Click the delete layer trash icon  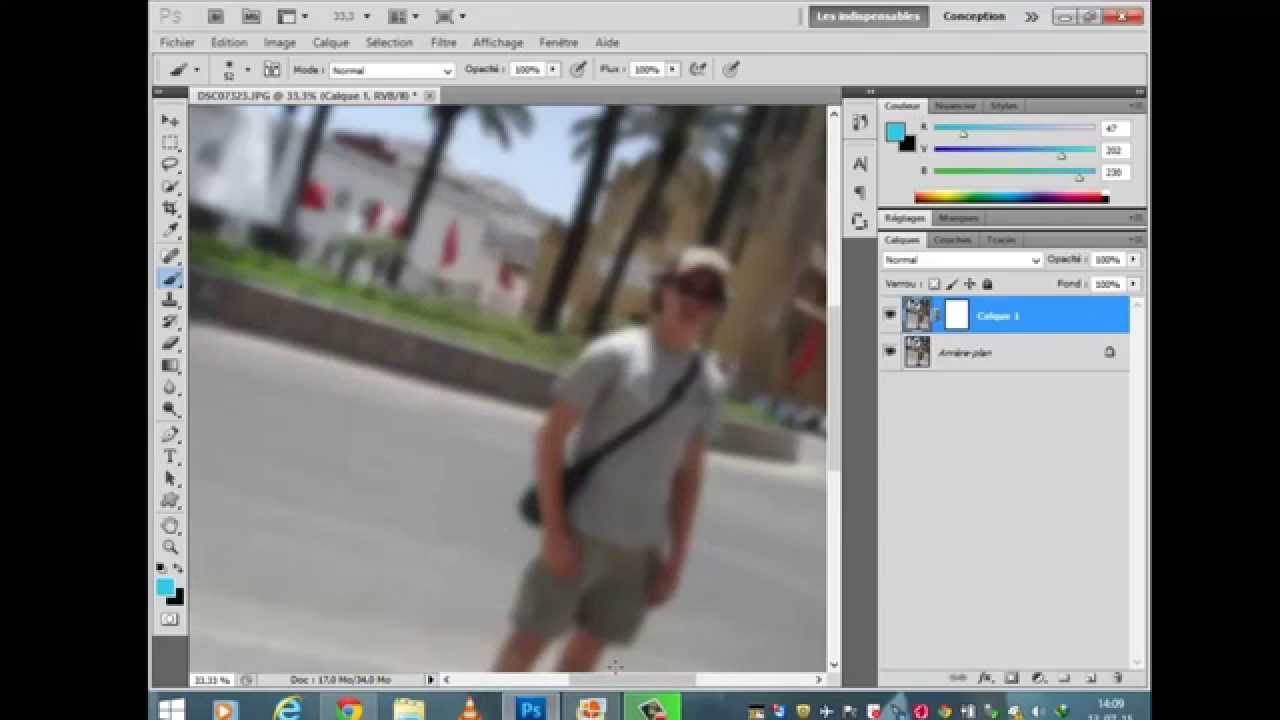1117,678
